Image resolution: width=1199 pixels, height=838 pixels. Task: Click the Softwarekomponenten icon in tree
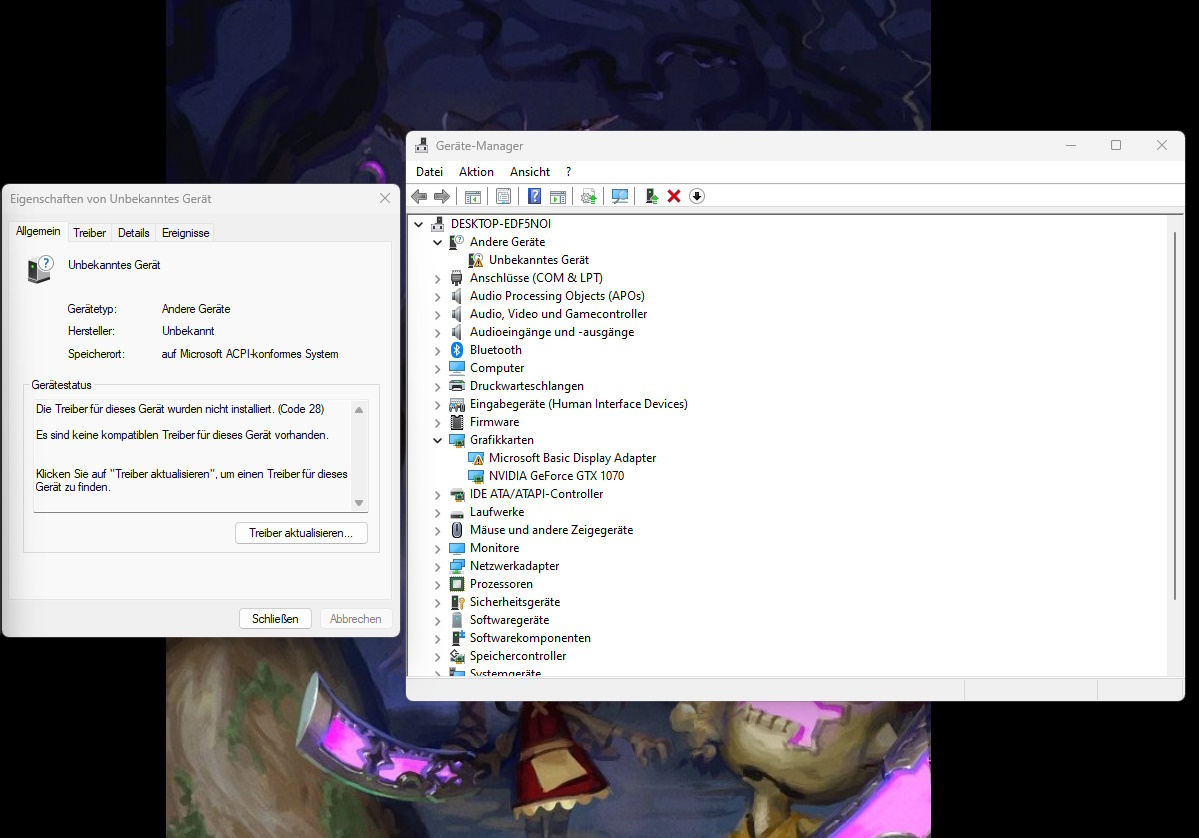(457, 638)
